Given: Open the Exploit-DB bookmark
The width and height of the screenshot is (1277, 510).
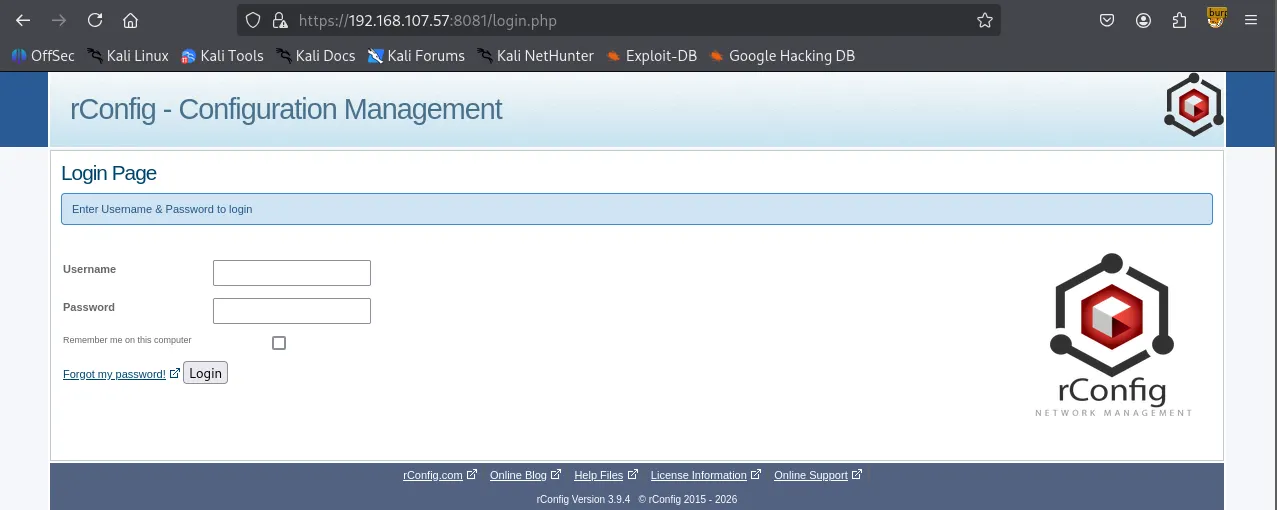Looking at the screenshot, I should (x=651, y=56).
